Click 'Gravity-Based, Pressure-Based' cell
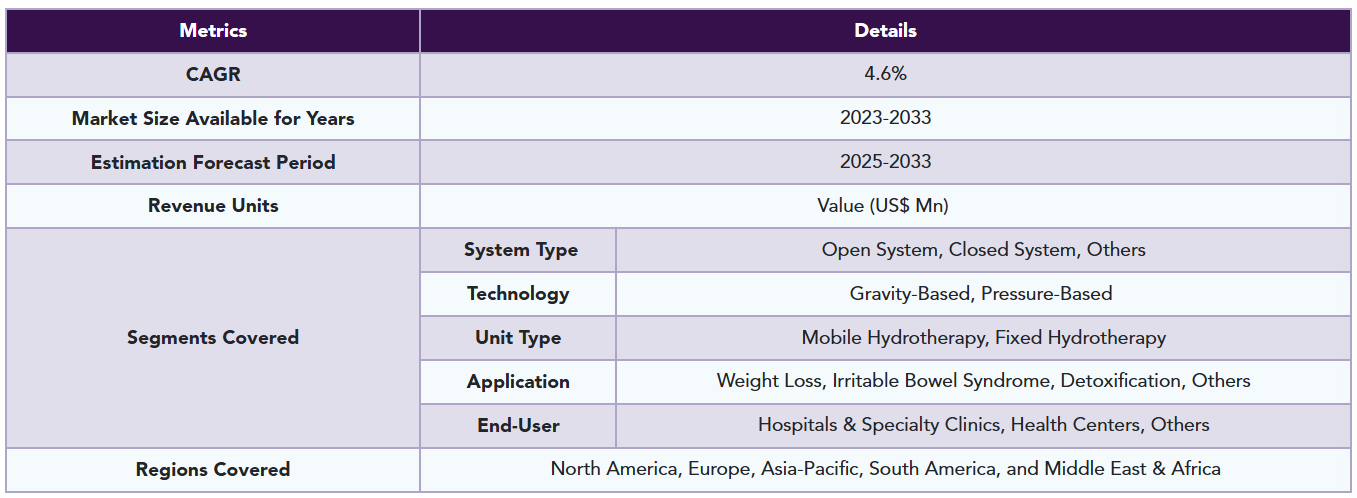 click(x=983, y=294)
